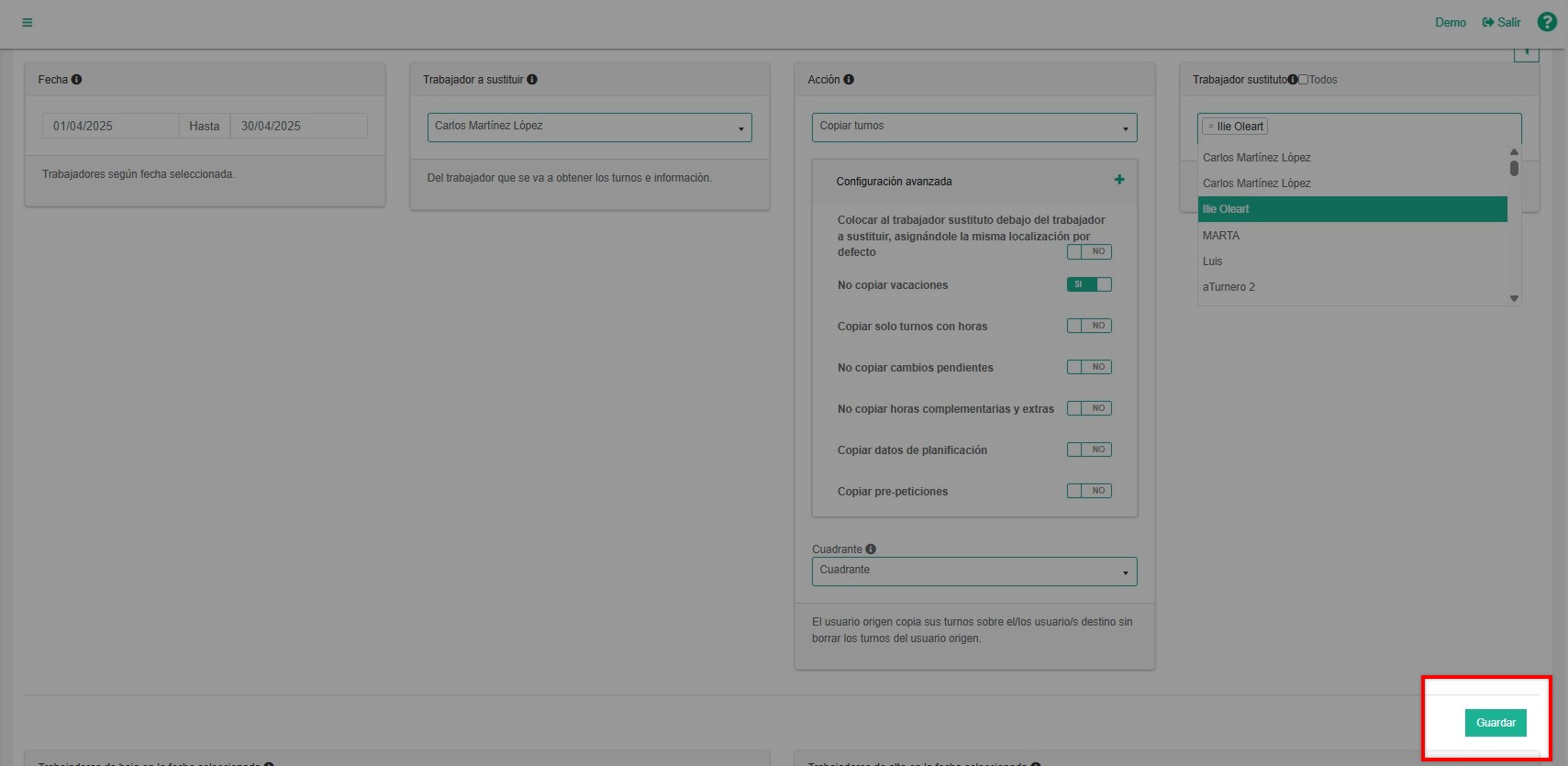Remove Ilie Oleart tag with x icon
The image size is (1568, 766).
[1210, 127]
